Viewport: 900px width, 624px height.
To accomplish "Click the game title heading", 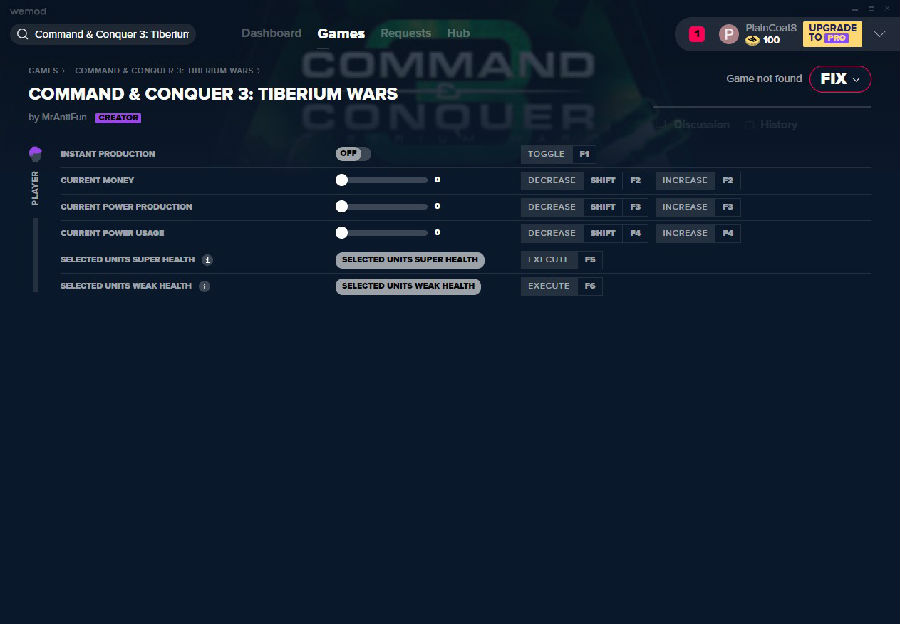I will tap(213, 94).
